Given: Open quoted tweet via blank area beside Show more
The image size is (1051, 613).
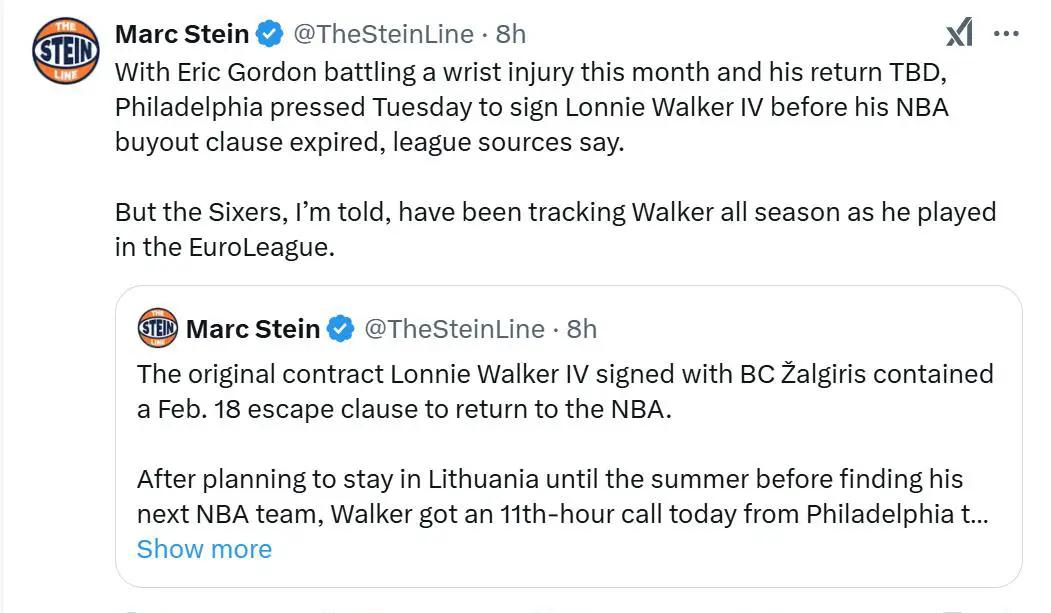Looking at the screenshot, I should 637,549.
